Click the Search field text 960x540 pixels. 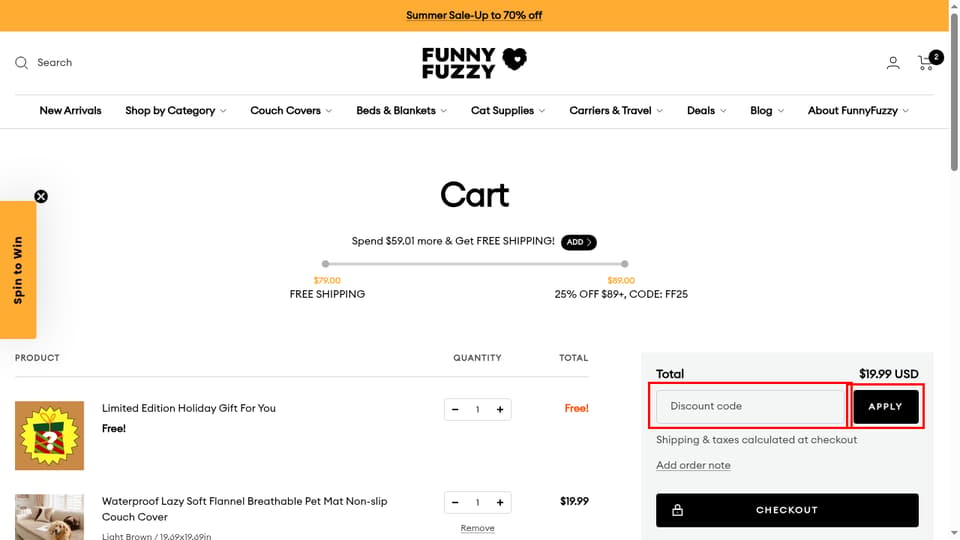pyautogui.click(x=54, y=62)
